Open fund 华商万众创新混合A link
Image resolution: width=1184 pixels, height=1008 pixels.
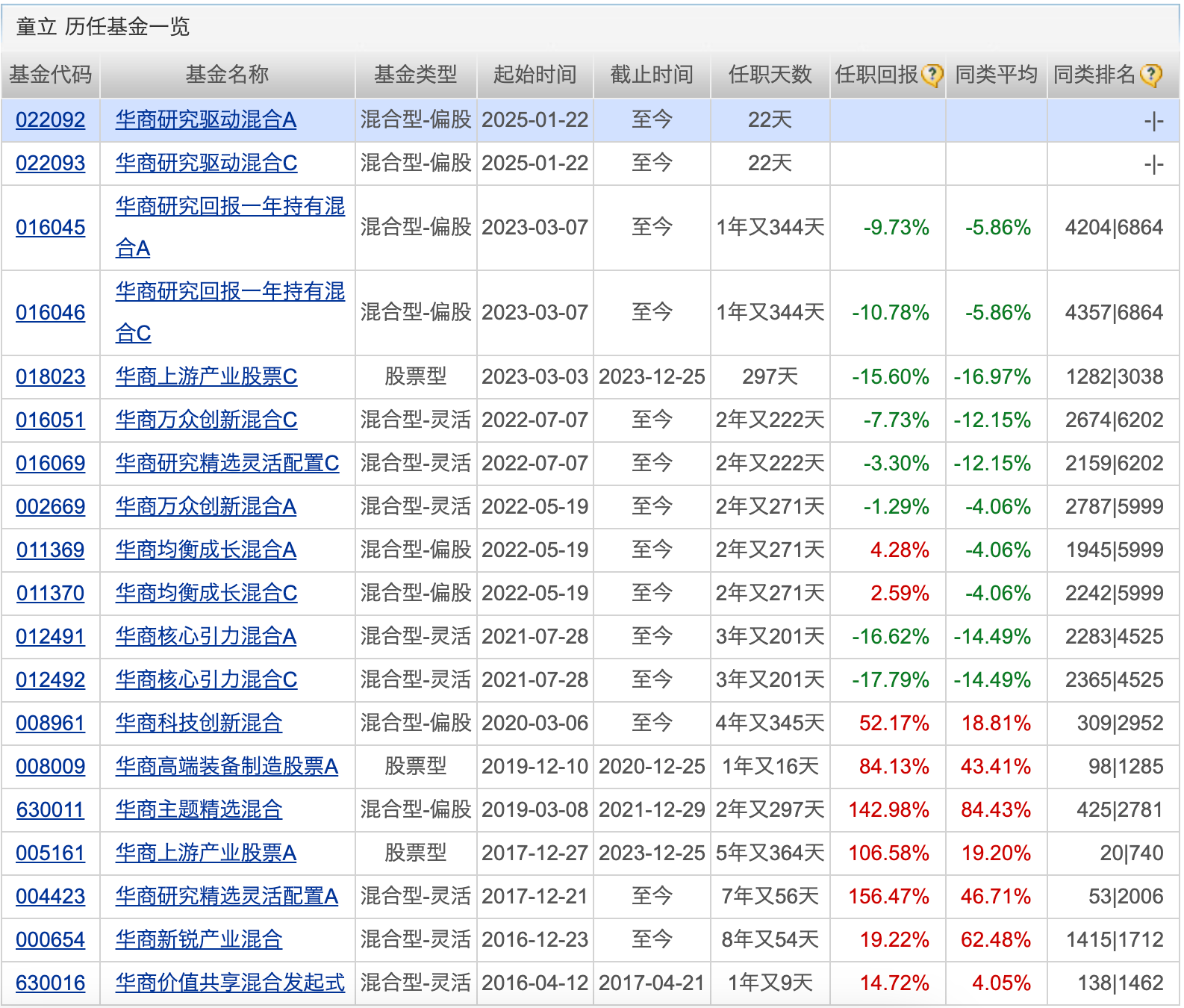[x=206, y=506]
